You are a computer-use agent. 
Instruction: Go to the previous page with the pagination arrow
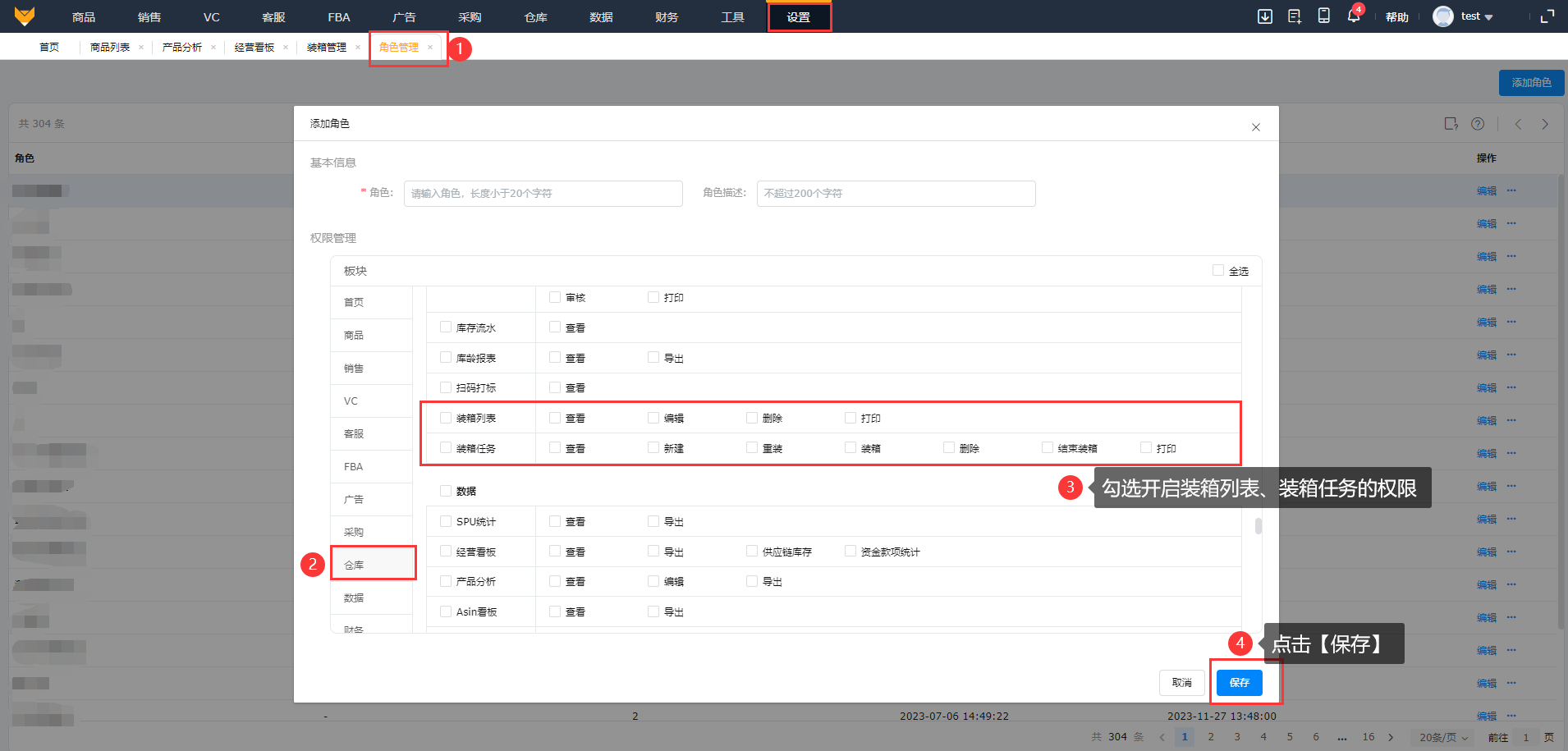click(1162, 737)
